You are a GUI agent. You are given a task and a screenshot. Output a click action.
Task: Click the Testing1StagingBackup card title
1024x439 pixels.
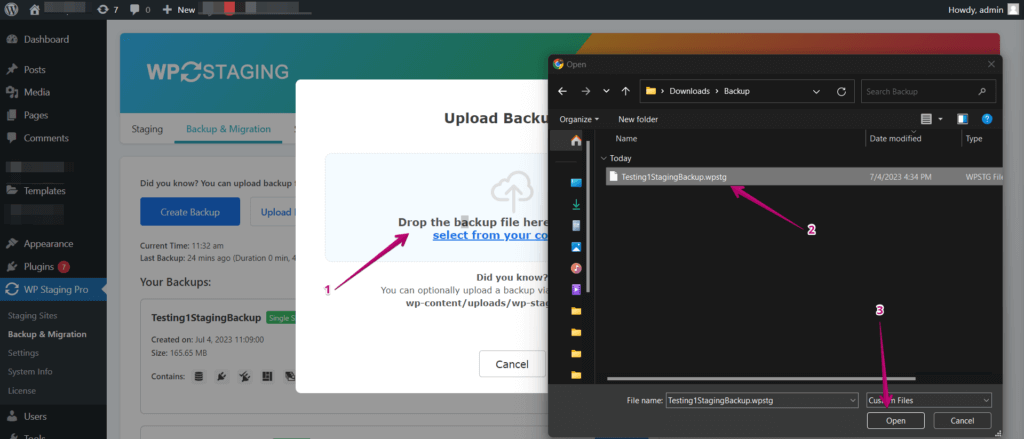(206, 317)
